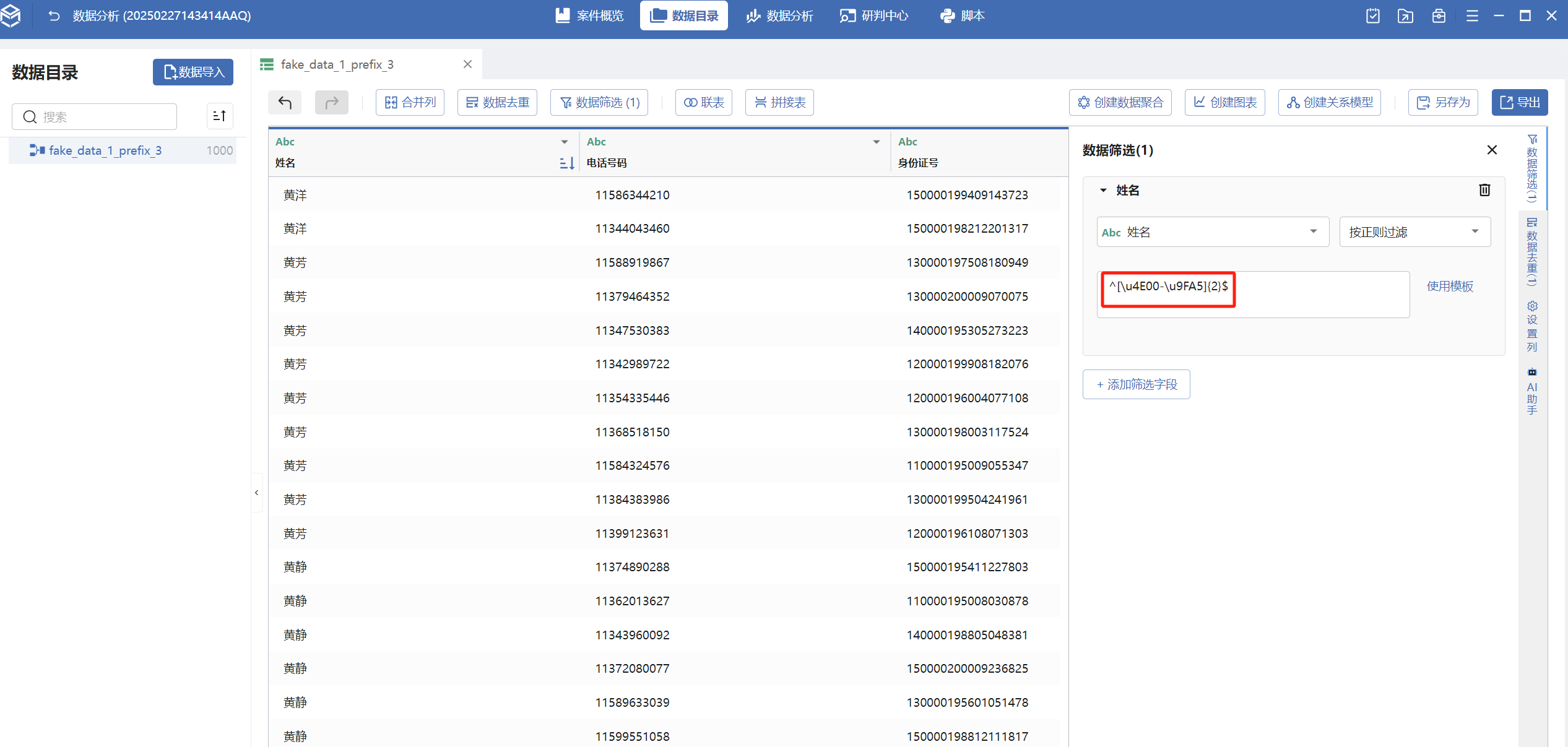Open the 姓名 field selector dropdown
Screen dimensions: 1568x747
point(1212,232)
